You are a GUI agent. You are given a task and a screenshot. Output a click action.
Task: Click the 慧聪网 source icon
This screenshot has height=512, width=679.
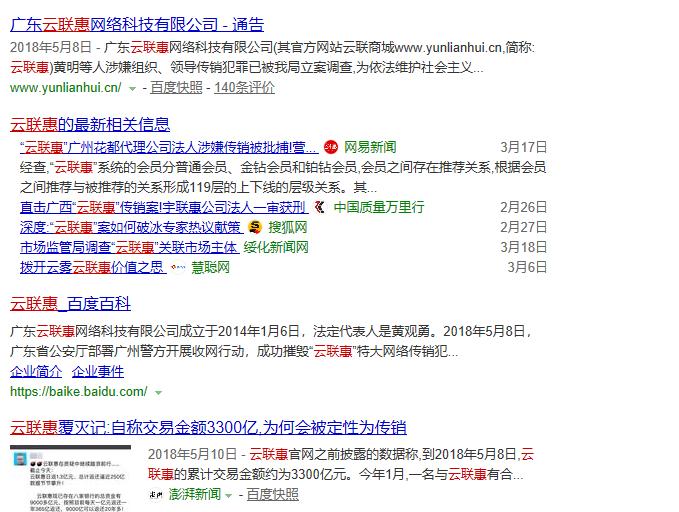point(178,268)
